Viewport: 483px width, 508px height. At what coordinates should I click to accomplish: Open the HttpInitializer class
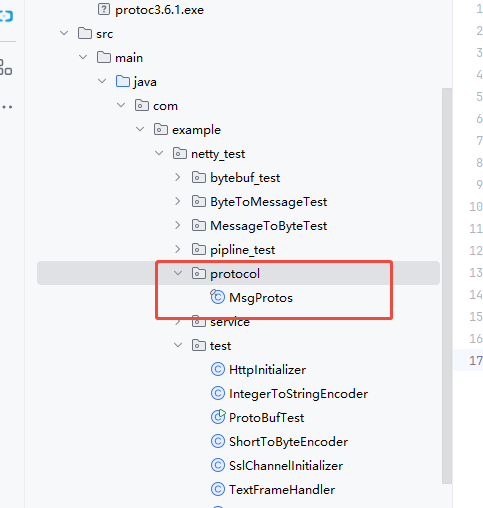(267, 370)
